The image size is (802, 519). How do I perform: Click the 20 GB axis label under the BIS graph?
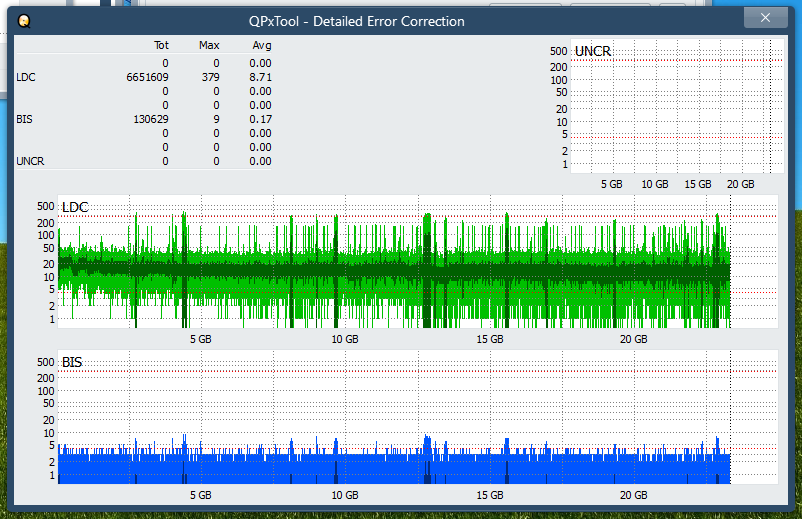pyautogui.click(x=633, y=495)
